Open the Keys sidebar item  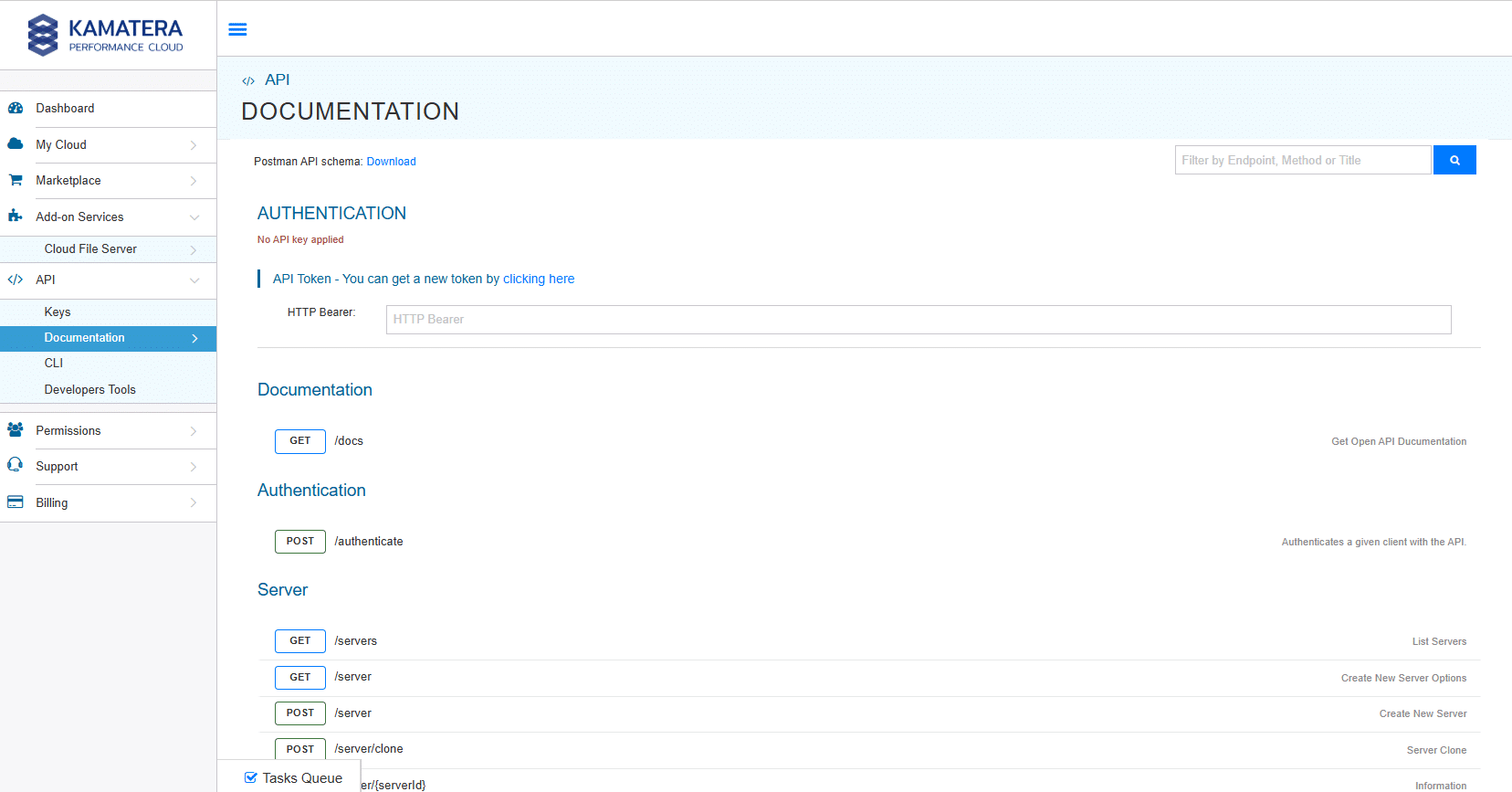(58, 312)
